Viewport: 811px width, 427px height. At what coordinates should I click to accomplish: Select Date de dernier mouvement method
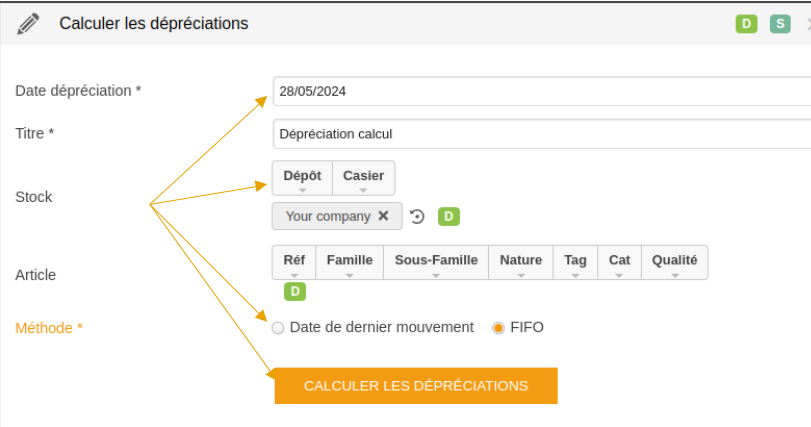click(278, 328)
